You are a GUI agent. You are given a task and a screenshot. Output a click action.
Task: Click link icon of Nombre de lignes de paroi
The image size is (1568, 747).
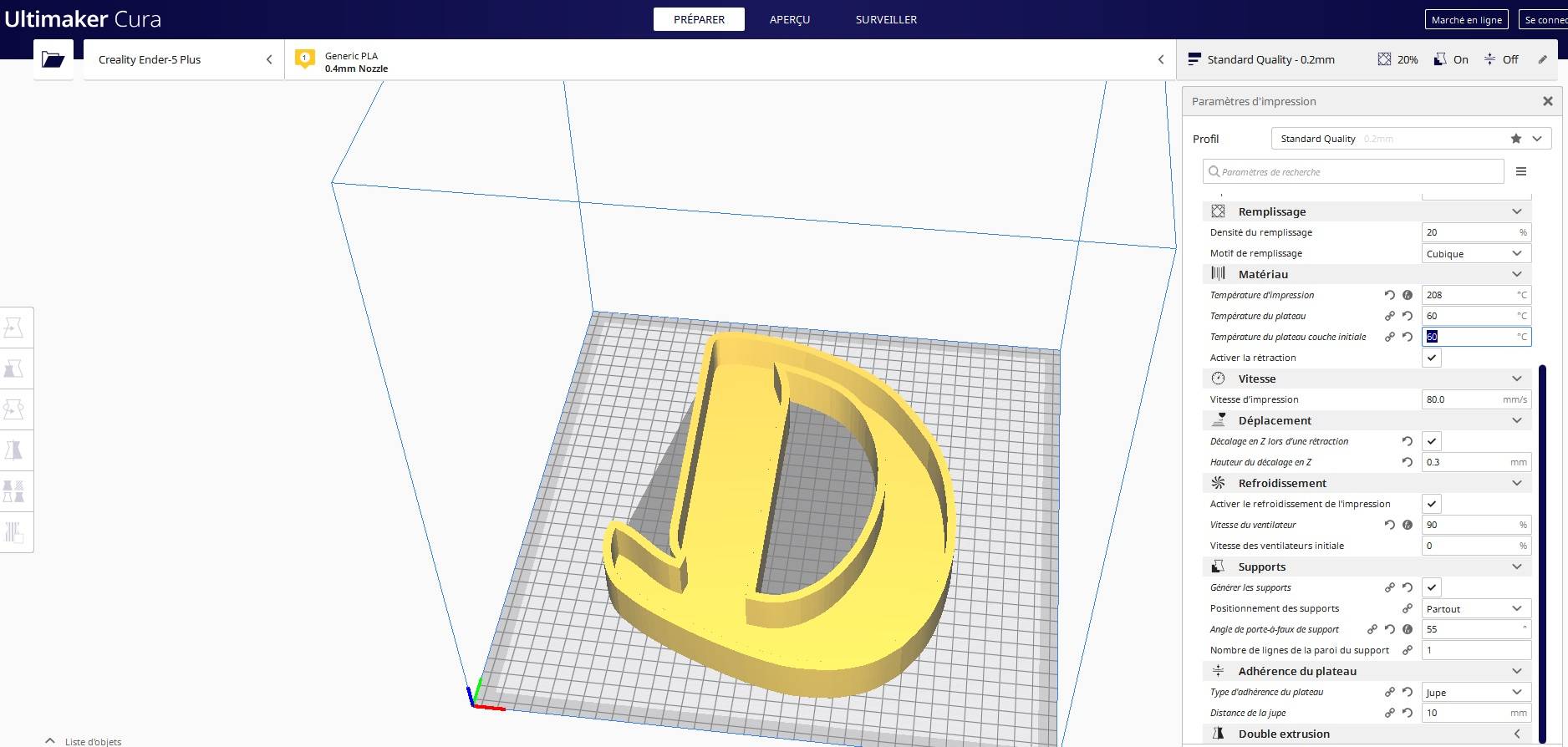coord(1408,650)
